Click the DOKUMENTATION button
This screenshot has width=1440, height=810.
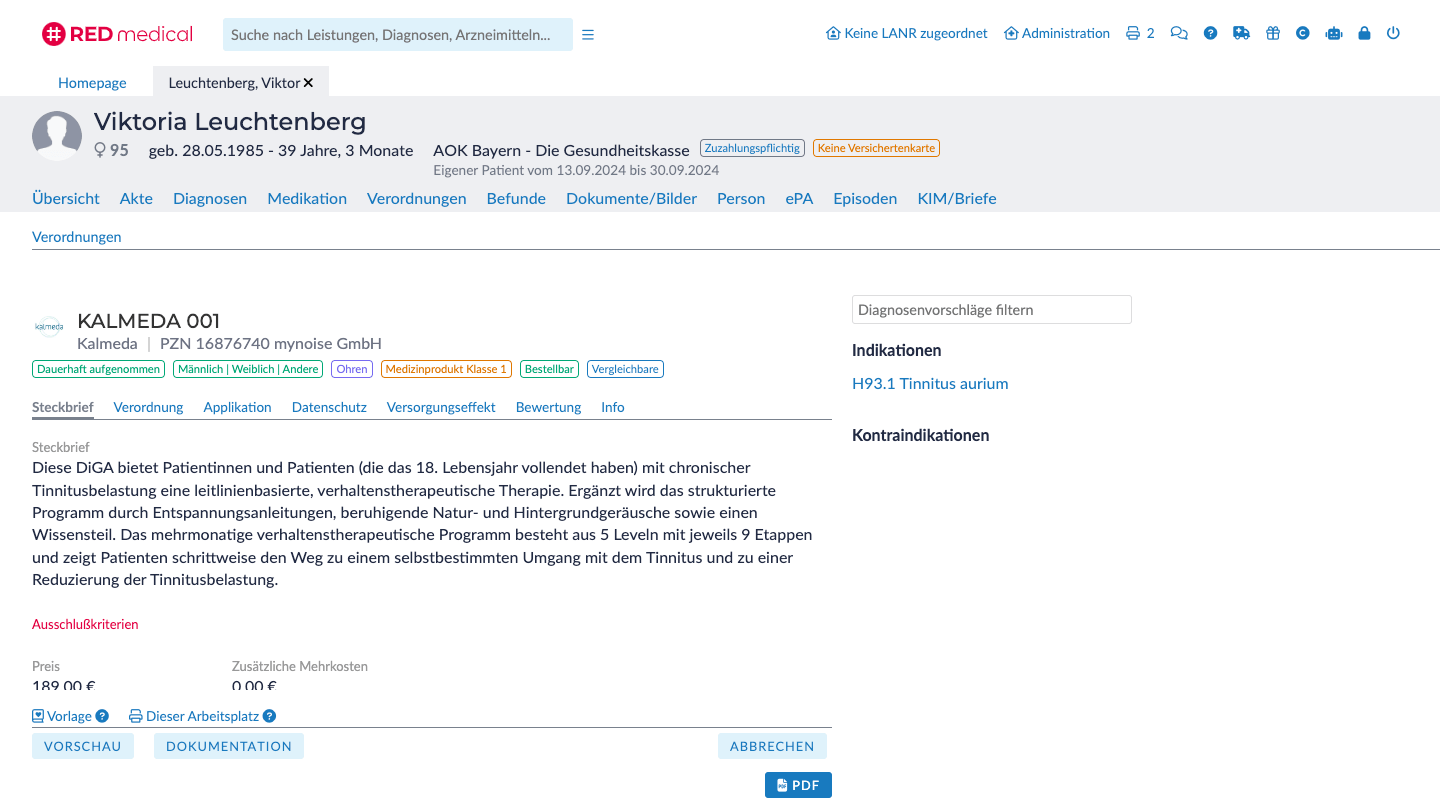coord(229,746)
